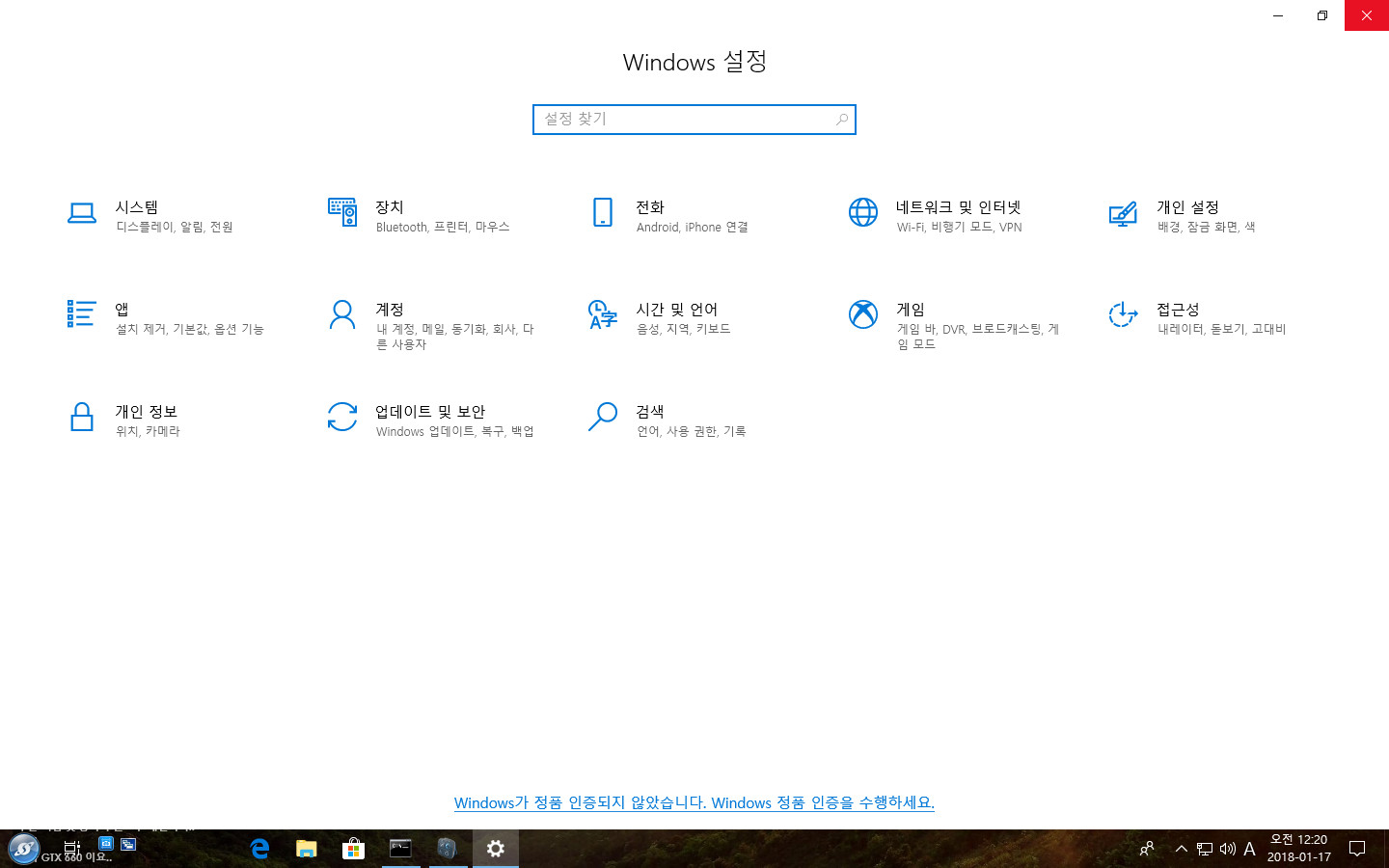Image resolution: width=1389 pixels, height=868 pixels.
Task: Follow the Windows 정품 인증 activation link
Action: click(x=694, y=802)
